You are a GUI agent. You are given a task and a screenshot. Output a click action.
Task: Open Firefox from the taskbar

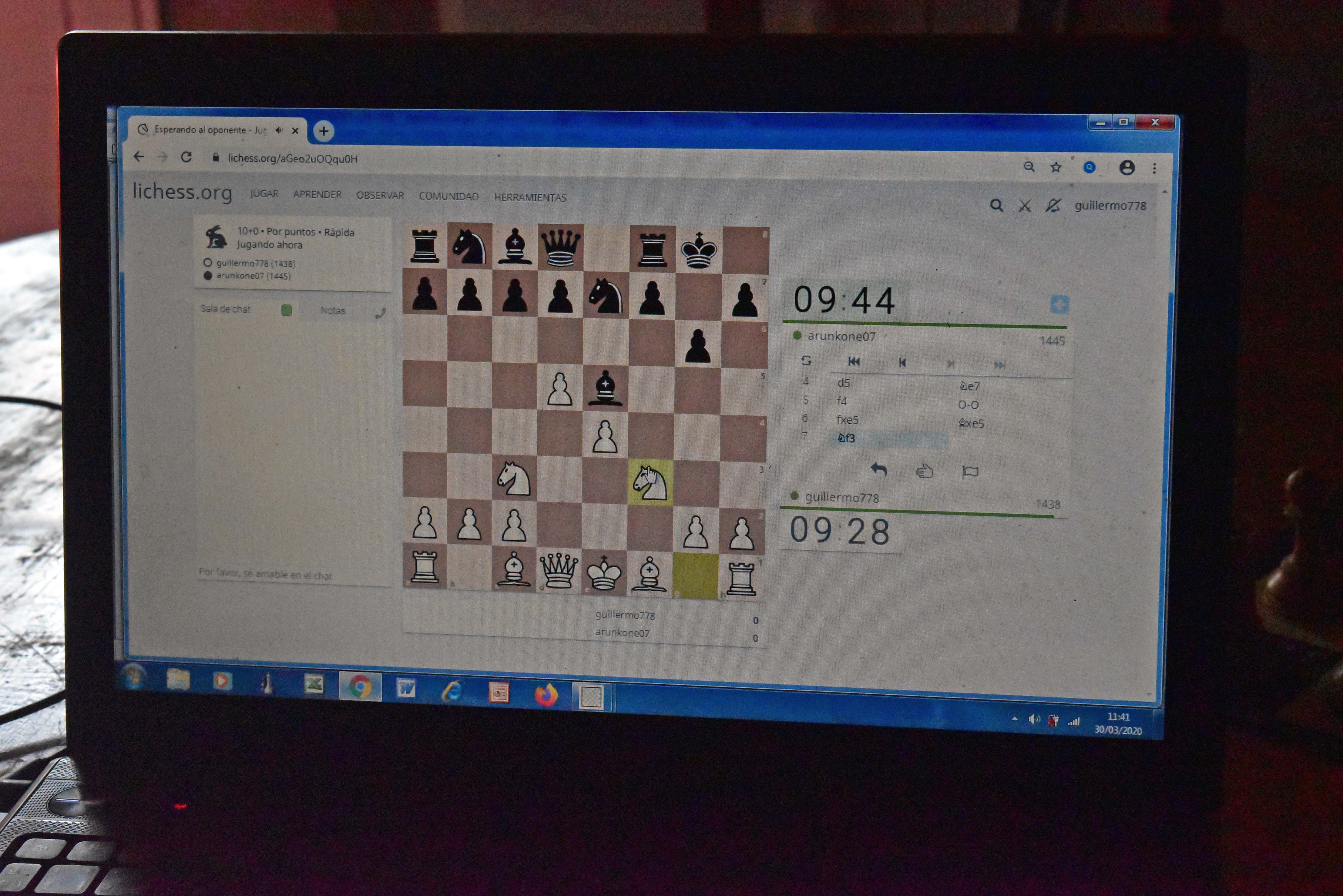point(546,695)
